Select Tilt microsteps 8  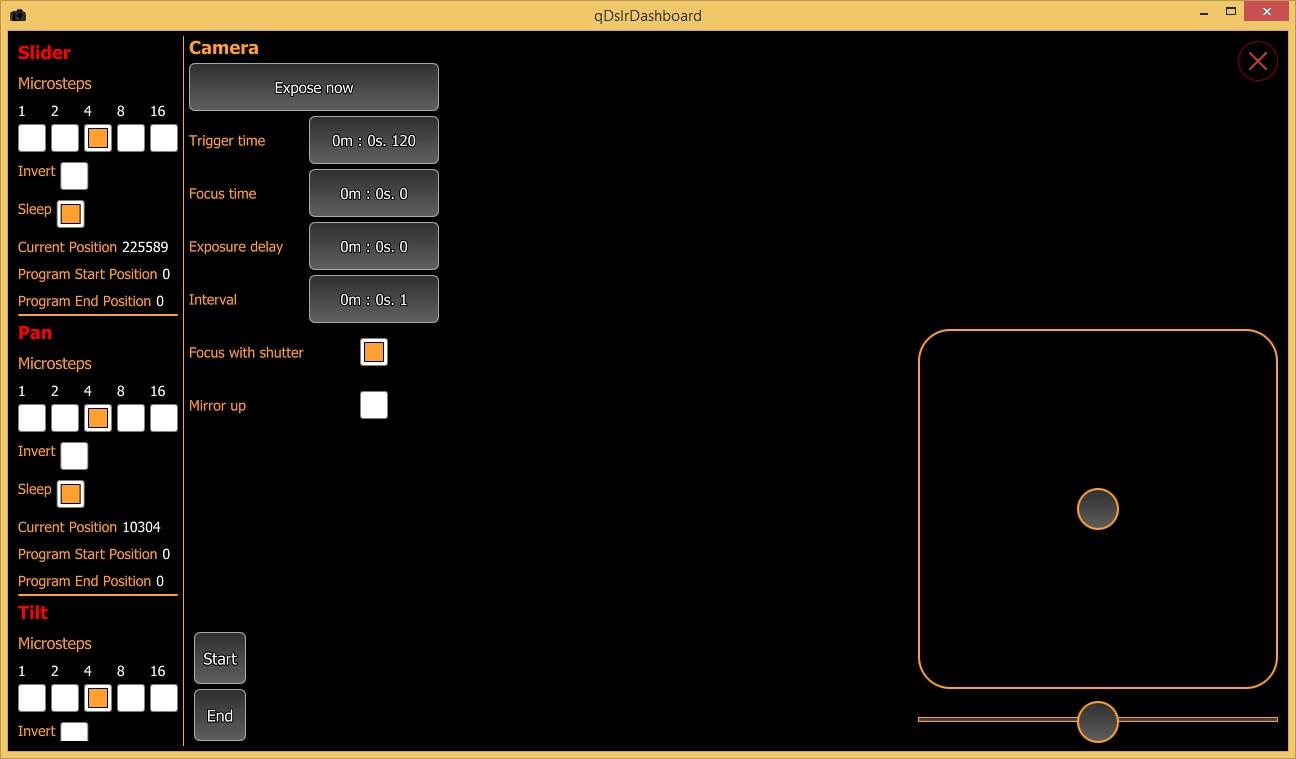point(131,698)
